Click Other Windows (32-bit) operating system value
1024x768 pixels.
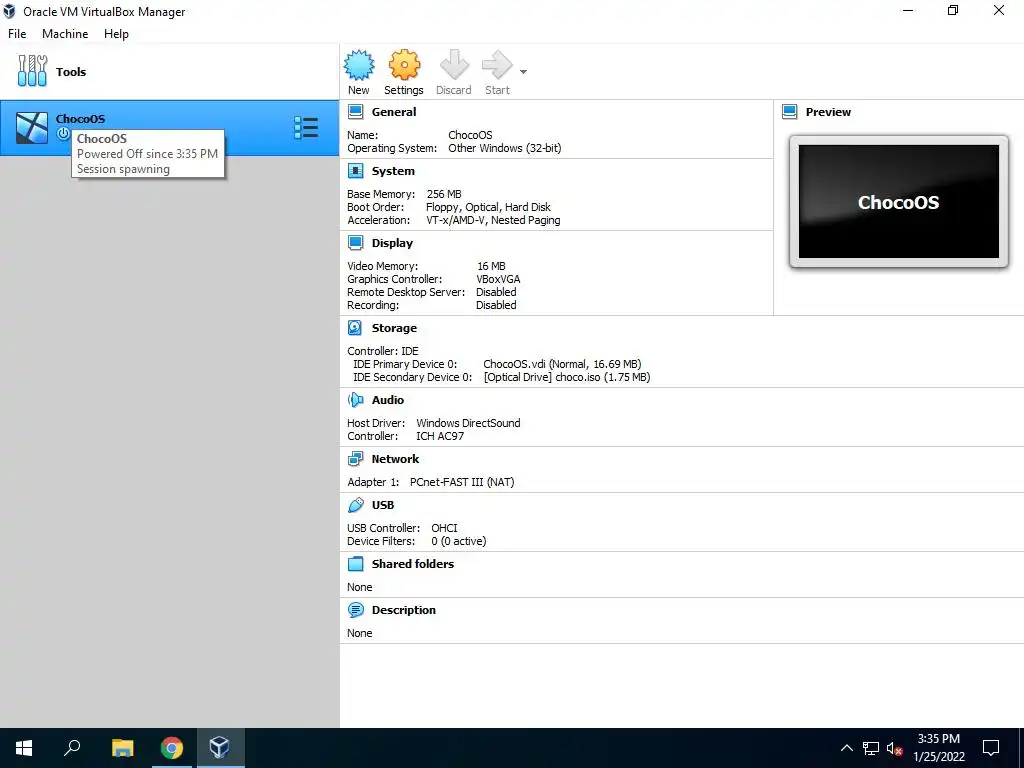(505, 148)
